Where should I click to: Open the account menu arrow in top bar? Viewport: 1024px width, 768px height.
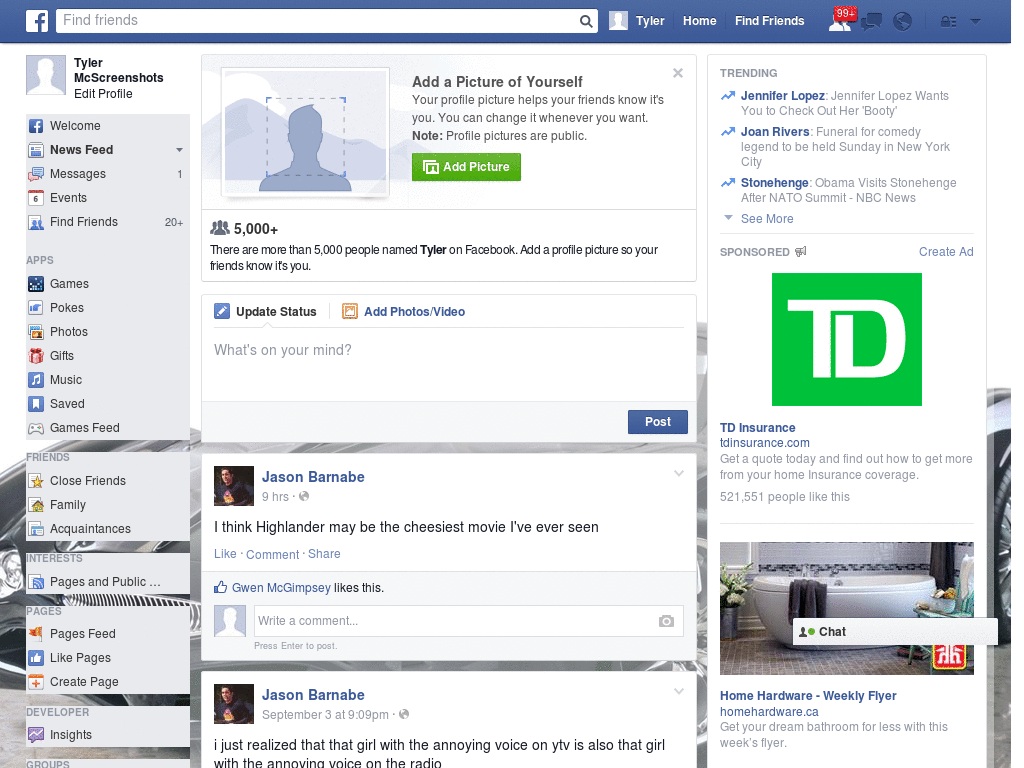click(976, 22)
